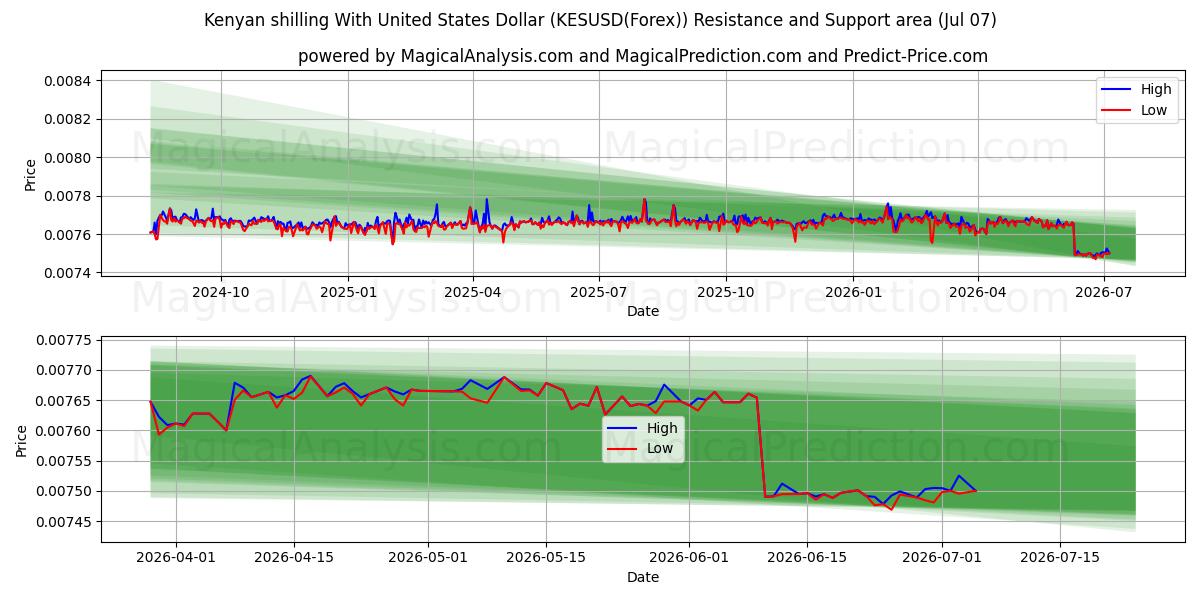Click the 2024-10 x-axis tick label
The width and height of the screenshot is (1200, 600).
click(x=221, y=292)
